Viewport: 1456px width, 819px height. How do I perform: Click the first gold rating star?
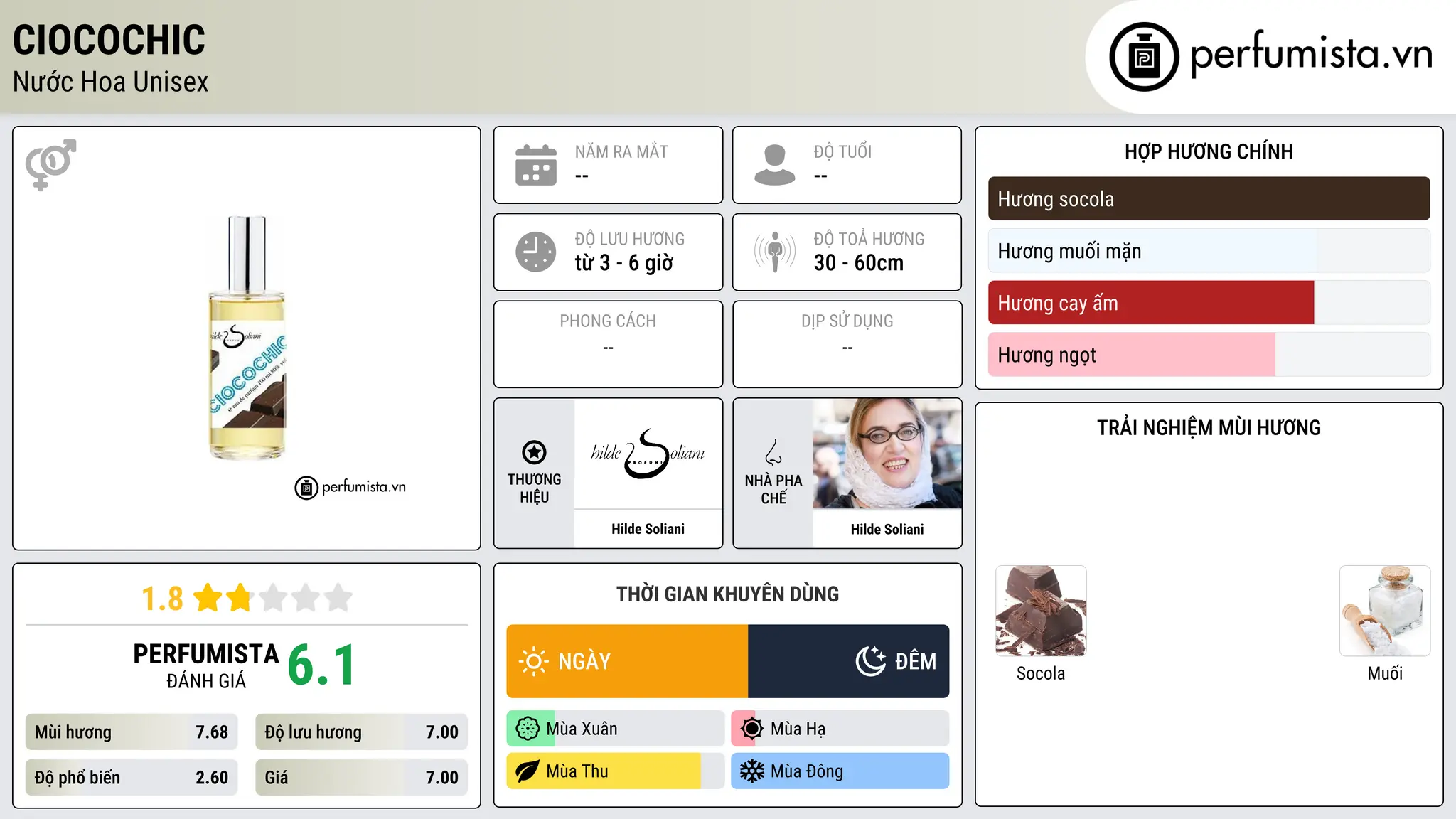pyautogui.click(x=208, y=598)
